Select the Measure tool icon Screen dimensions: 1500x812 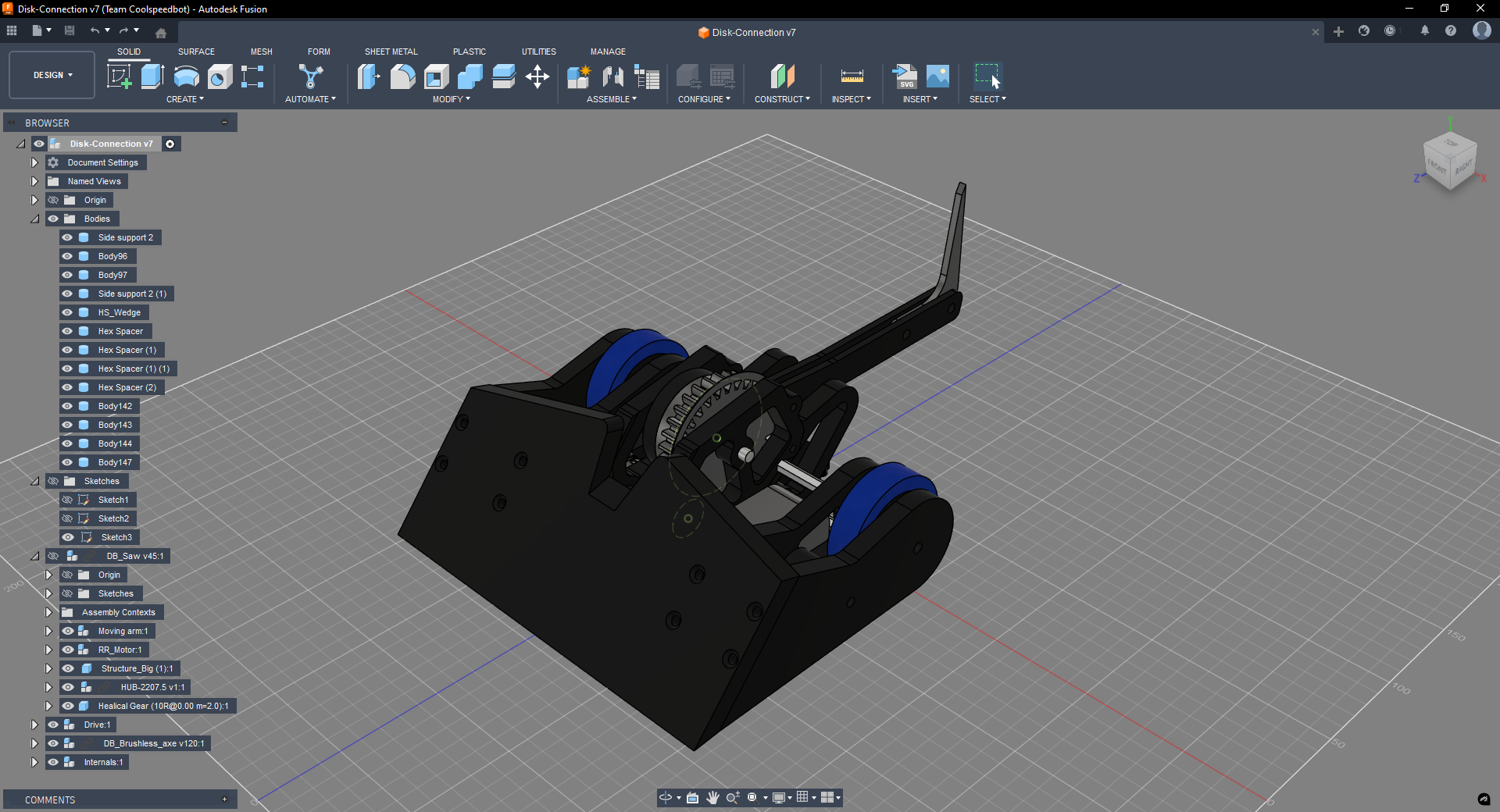pos(852,77)
